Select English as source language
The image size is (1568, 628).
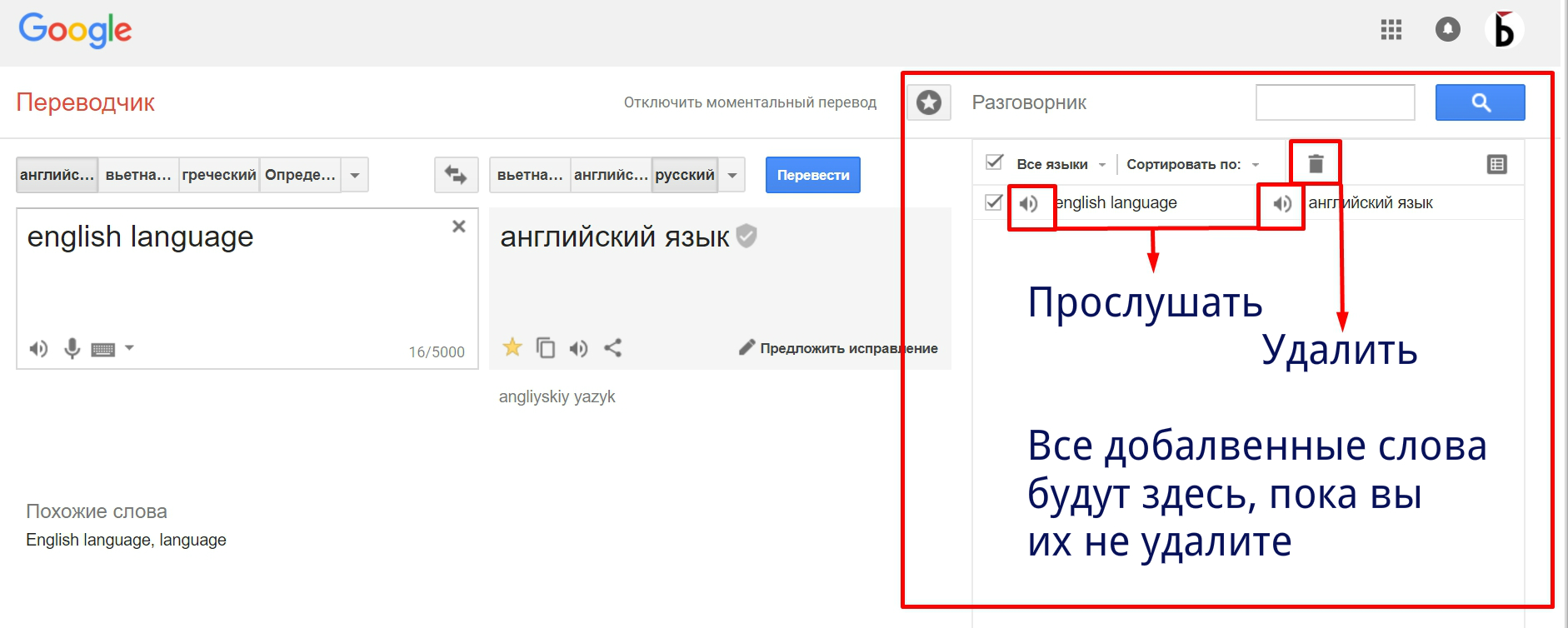tap(57, 175)
